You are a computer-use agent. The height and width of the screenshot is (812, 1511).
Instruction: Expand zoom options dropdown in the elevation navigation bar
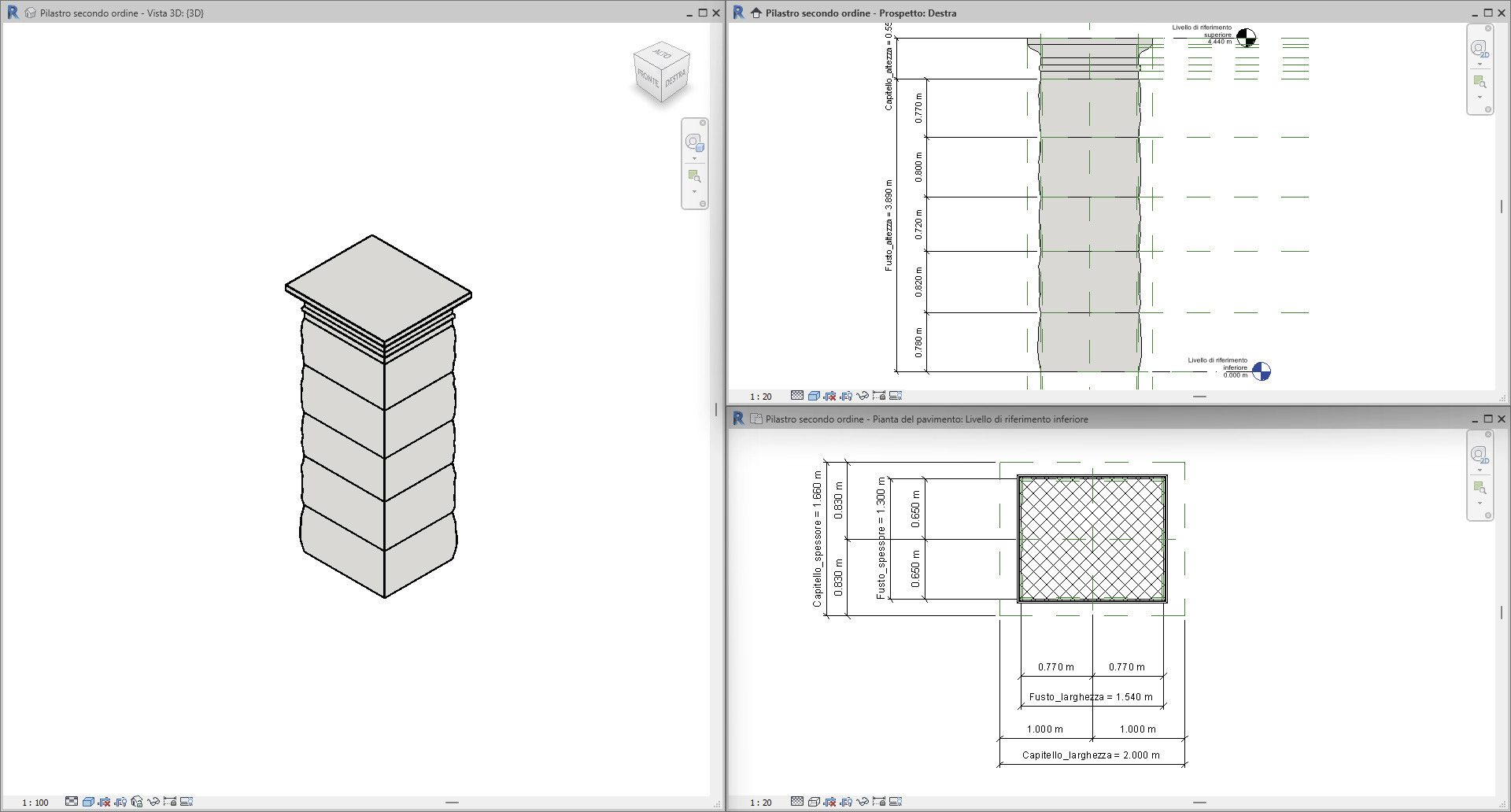pyautogui.click(x=1480, y=98)
